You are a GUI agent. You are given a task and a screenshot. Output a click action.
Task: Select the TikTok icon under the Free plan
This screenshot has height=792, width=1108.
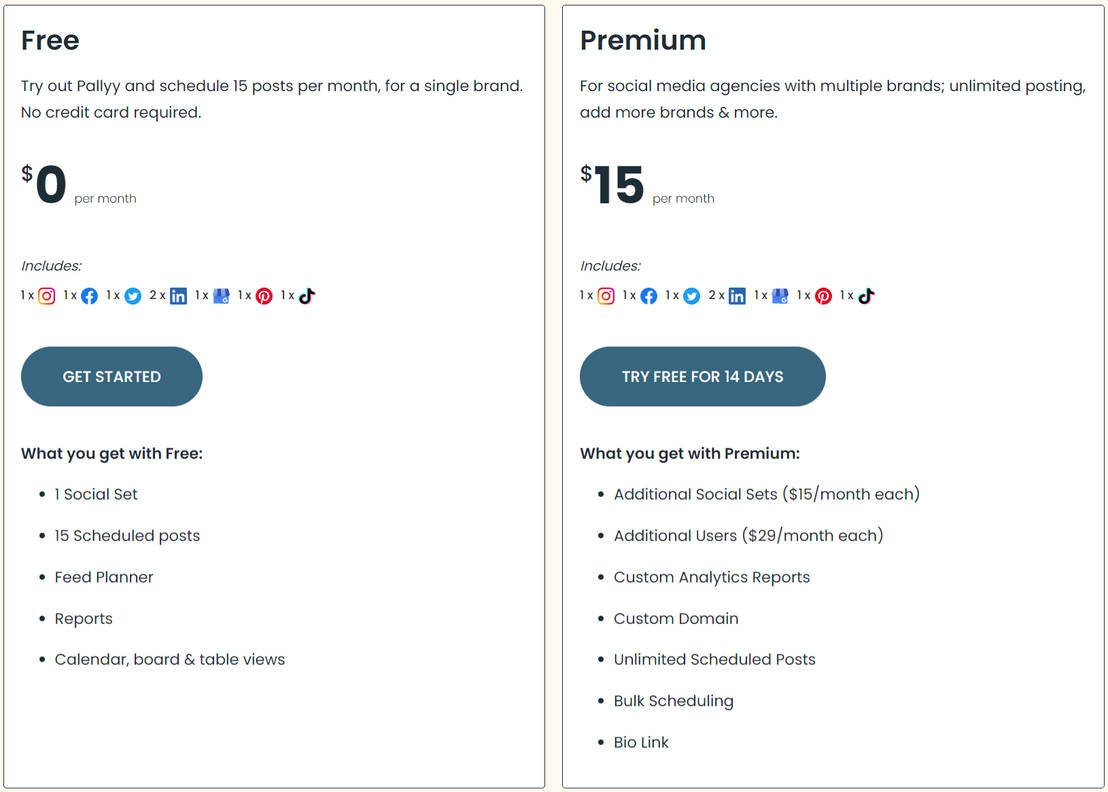tap(306, 295)
